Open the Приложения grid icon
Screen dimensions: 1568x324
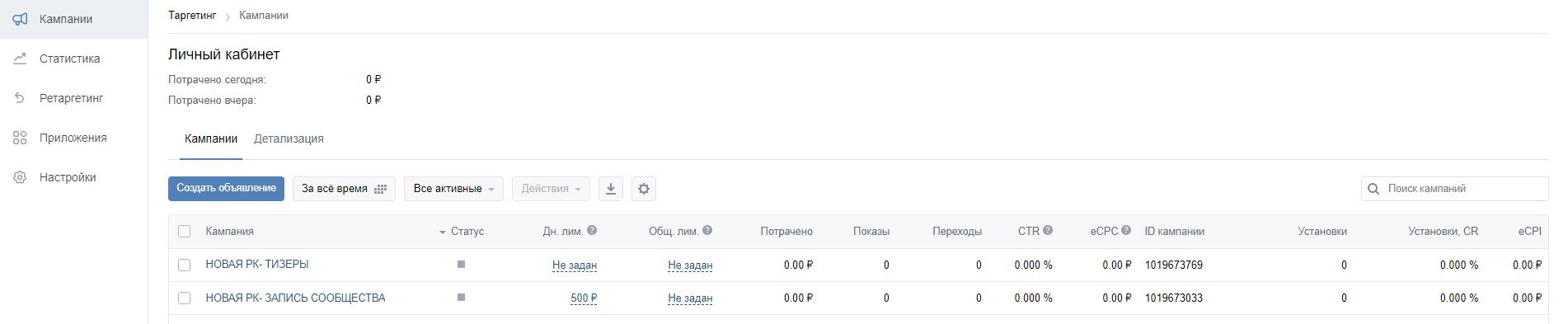(x=21, y=138)
